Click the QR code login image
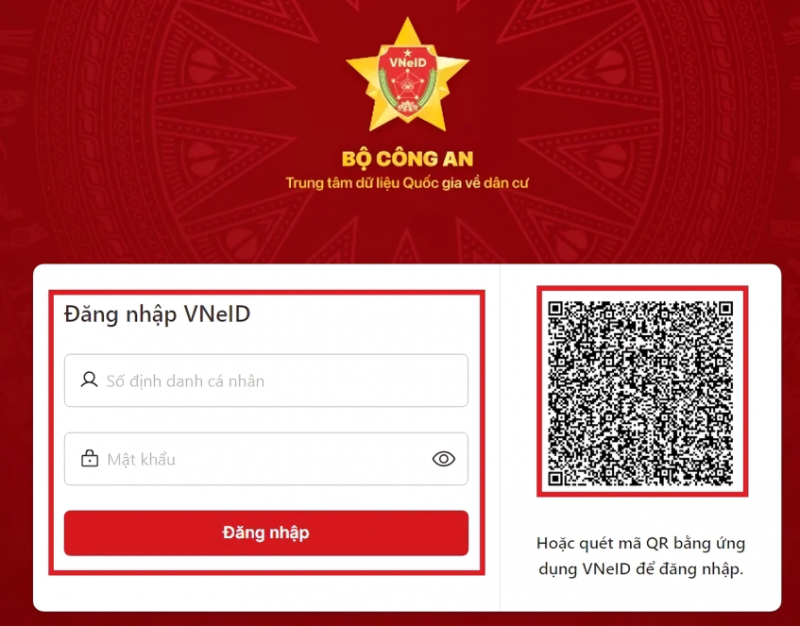This screenshot has height=626, width=800. [x=641, y=393]
